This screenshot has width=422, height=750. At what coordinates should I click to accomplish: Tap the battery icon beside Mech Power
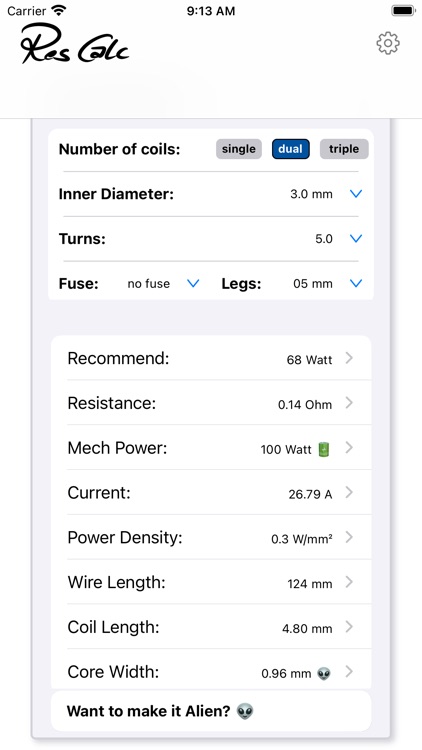click(x=324, y=449)
